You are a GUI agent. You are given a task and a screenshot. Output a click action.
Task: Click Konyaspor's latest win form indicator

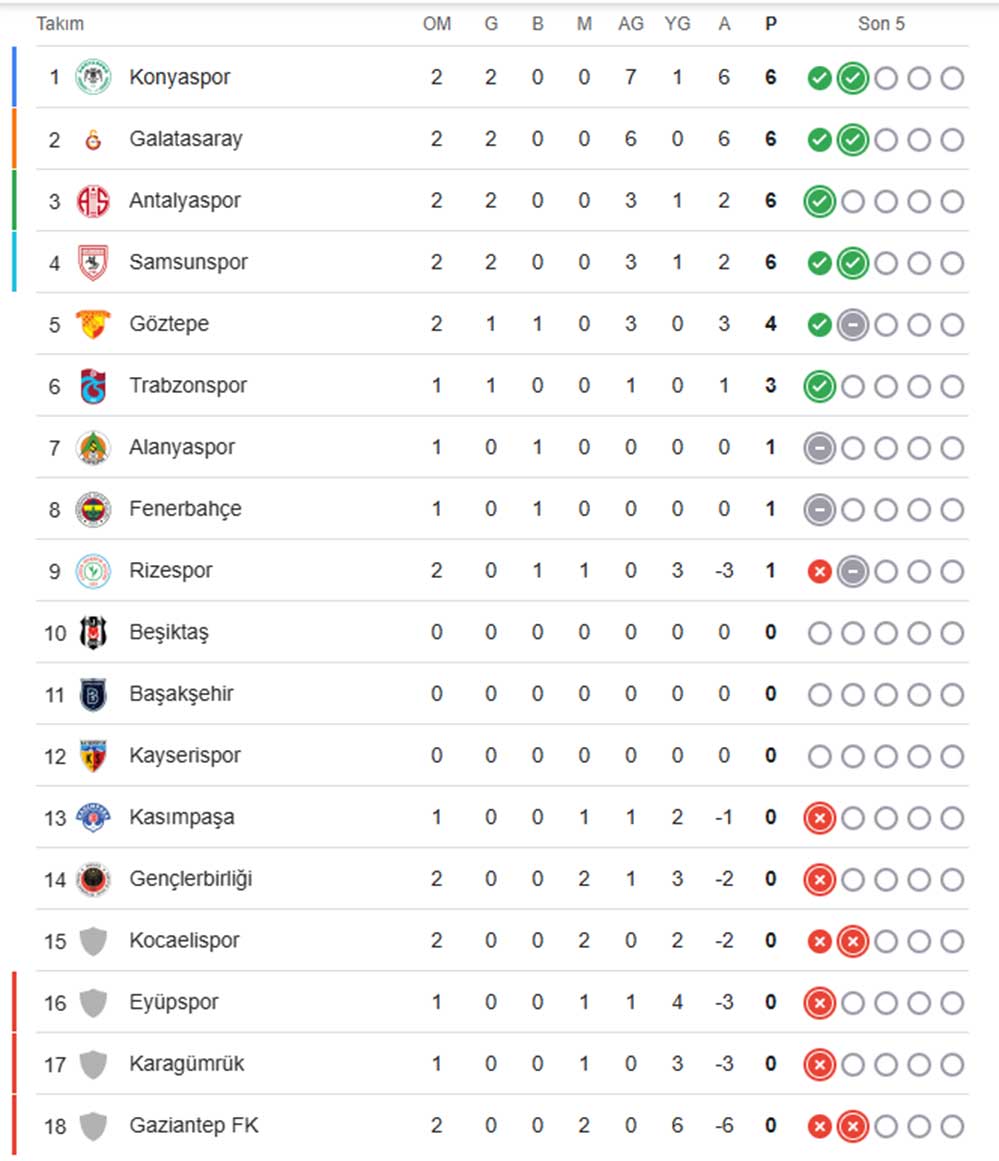pos(852,78)
